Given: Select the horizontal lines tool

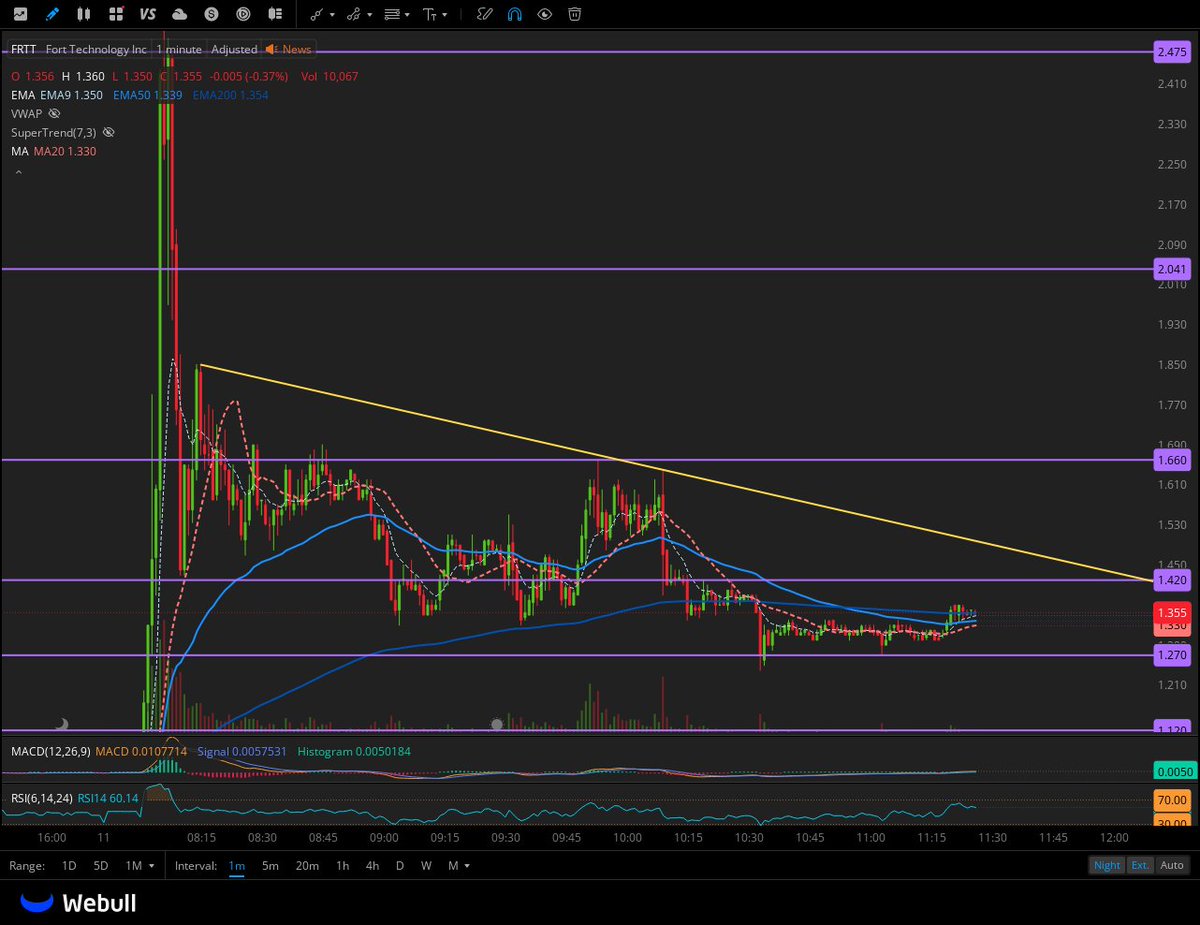Looking at the screenshot, I should point(392,14).
